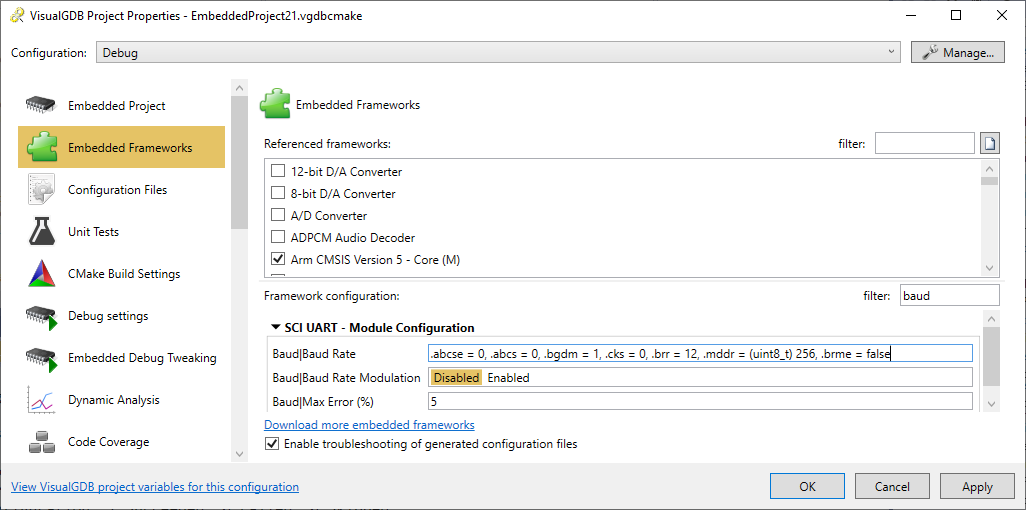Click framework configuration scrollbar thumb

point(991,357)
